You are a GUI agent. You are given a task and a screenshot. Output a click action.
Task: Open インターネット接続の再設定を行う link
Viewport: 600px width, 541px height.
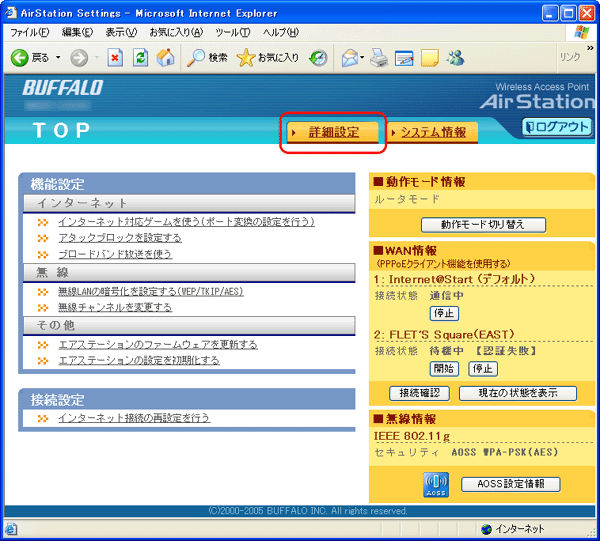134,418
